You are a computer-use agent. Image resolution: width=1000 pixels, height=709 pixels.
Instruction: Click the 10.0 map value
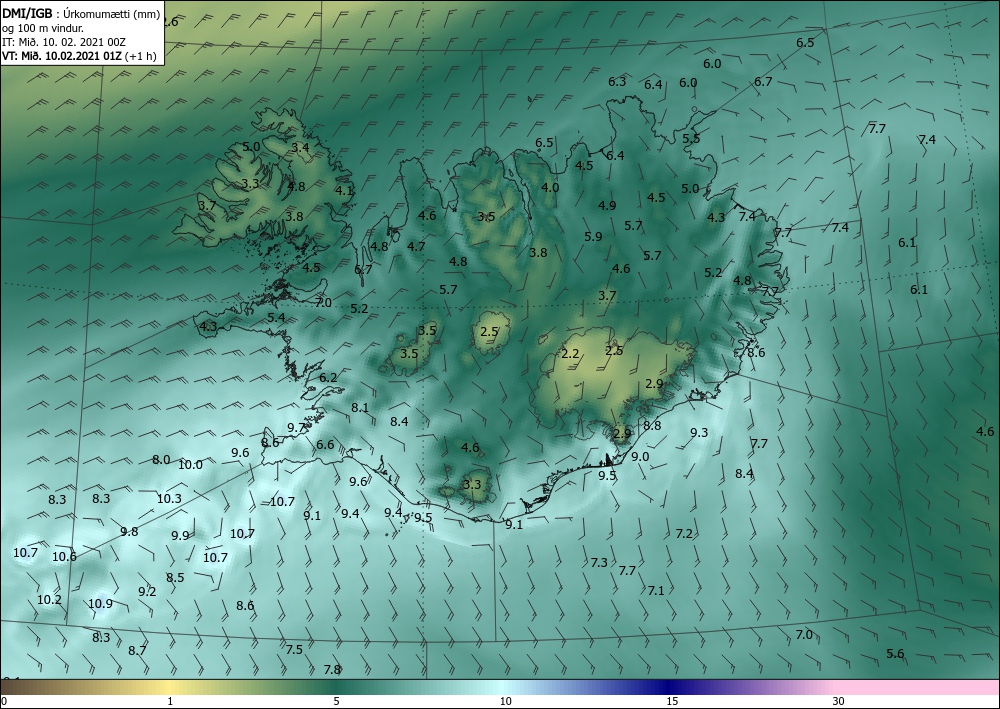coord(190,465)
